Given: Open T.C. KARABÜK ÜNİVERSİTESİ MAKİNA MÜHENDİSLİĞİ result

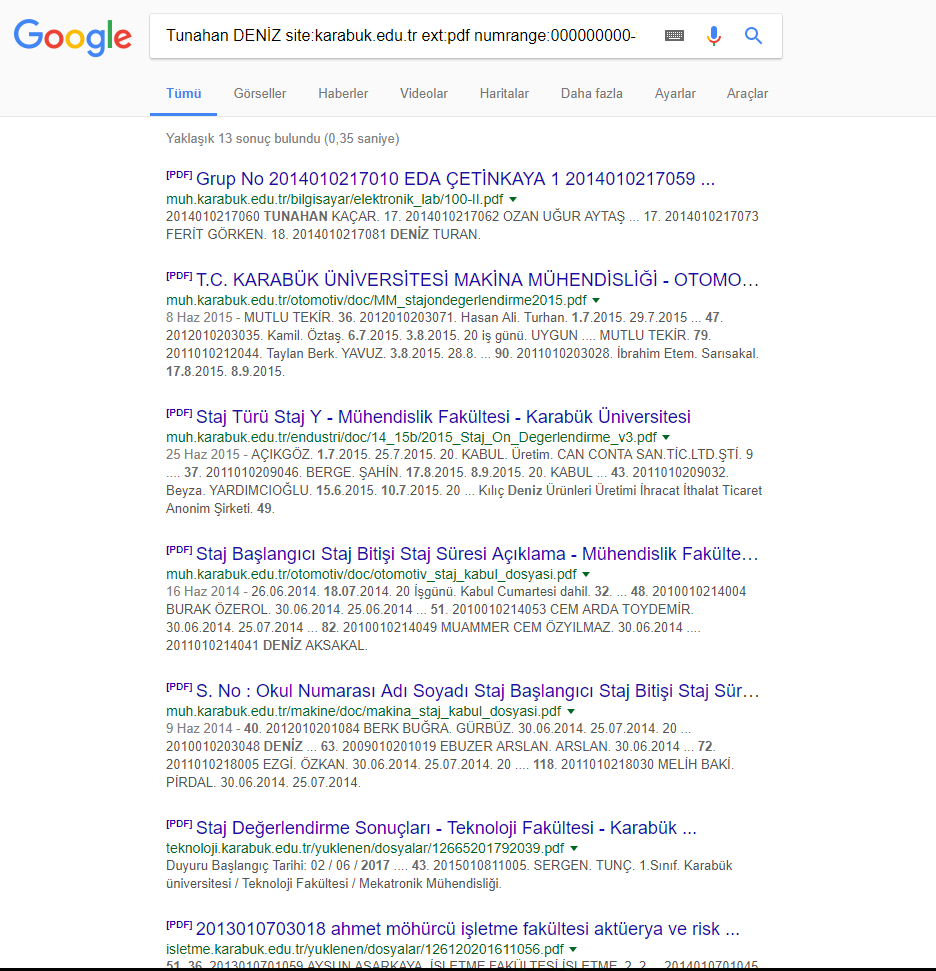Looking at the screenshot, I should click(x=478, y=280).
